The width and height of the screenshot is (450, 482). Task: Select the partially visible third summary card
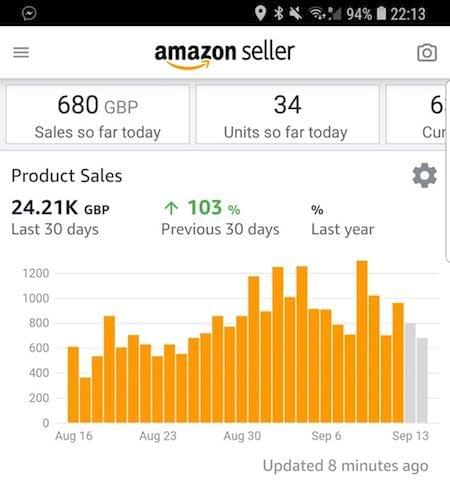click(x=417, y=114)
